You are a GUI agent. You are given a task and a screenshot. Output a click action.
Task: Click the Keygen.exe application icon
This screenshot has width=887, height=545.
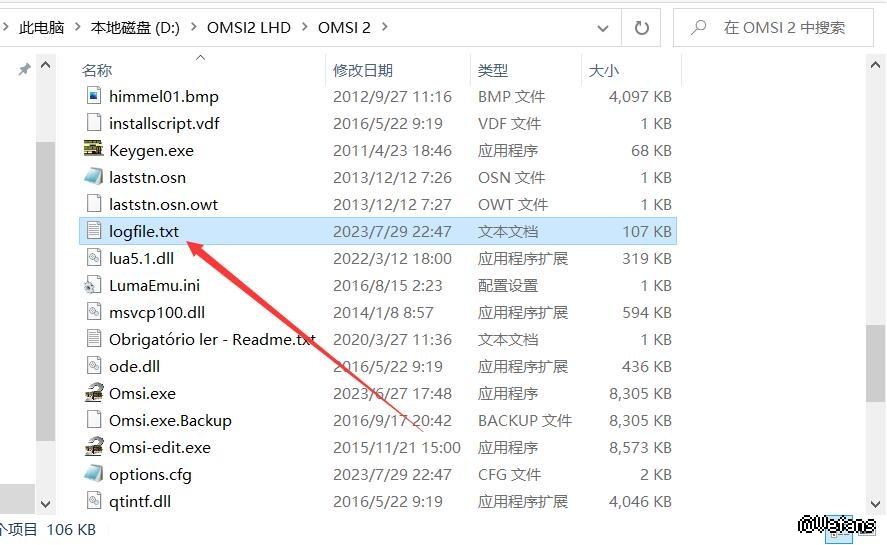click(x=93, y=149)
